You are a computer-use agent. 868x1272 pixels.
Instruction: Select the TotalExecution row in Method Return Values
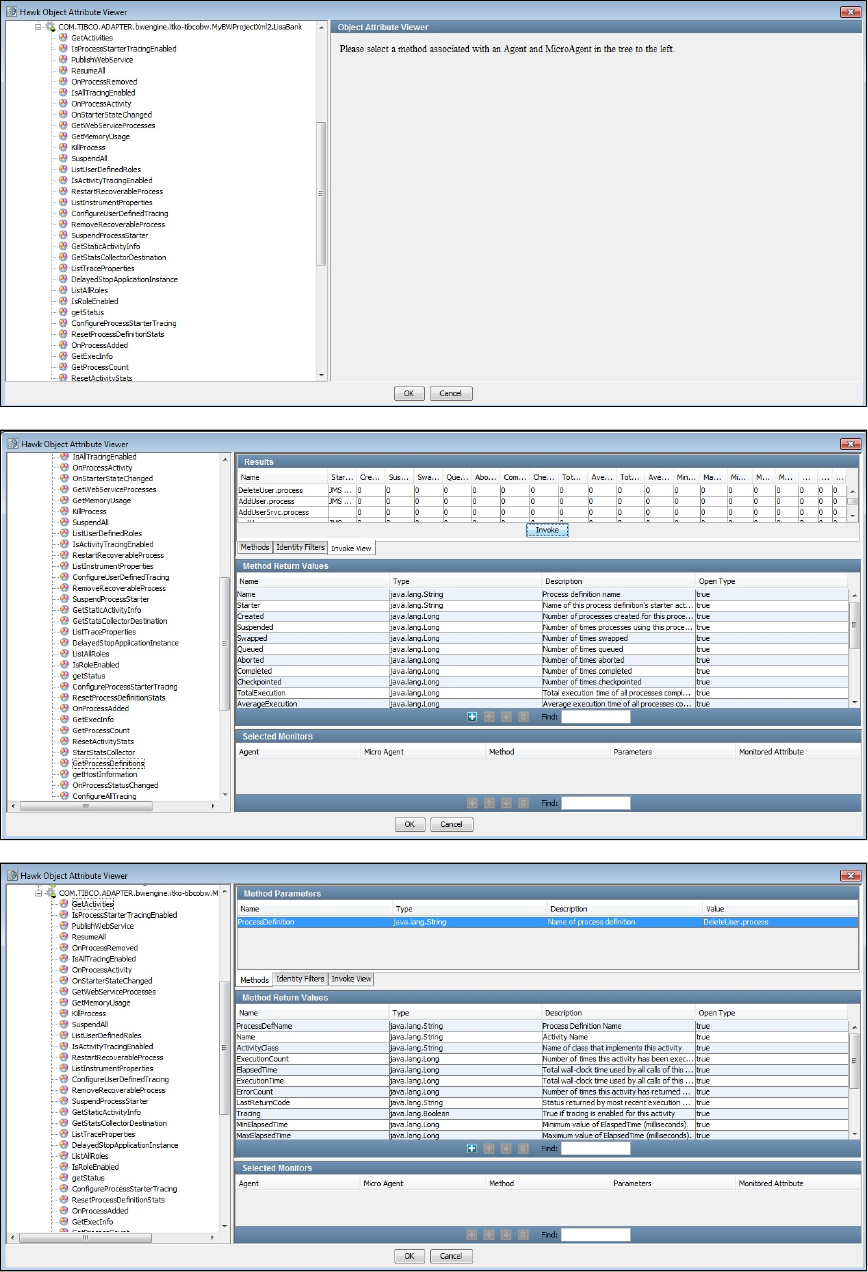pyautogui.click(x=542, y=693)
